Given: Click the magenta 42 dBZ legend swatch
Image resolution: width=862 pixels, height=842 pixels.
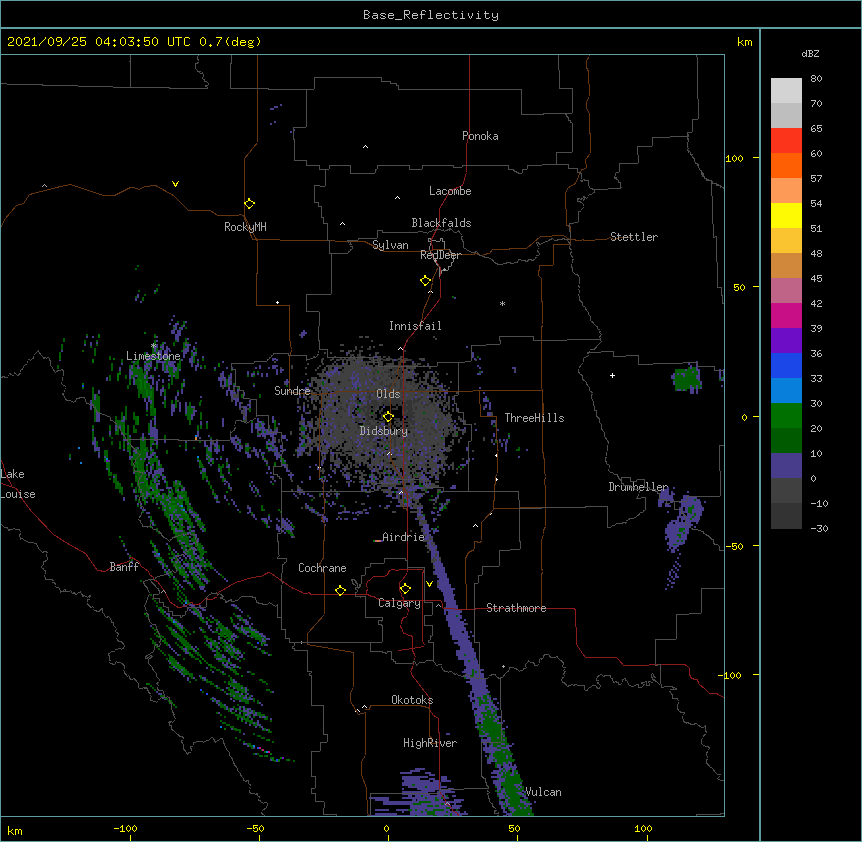Looking at the screenshot, I should (786, 315).
